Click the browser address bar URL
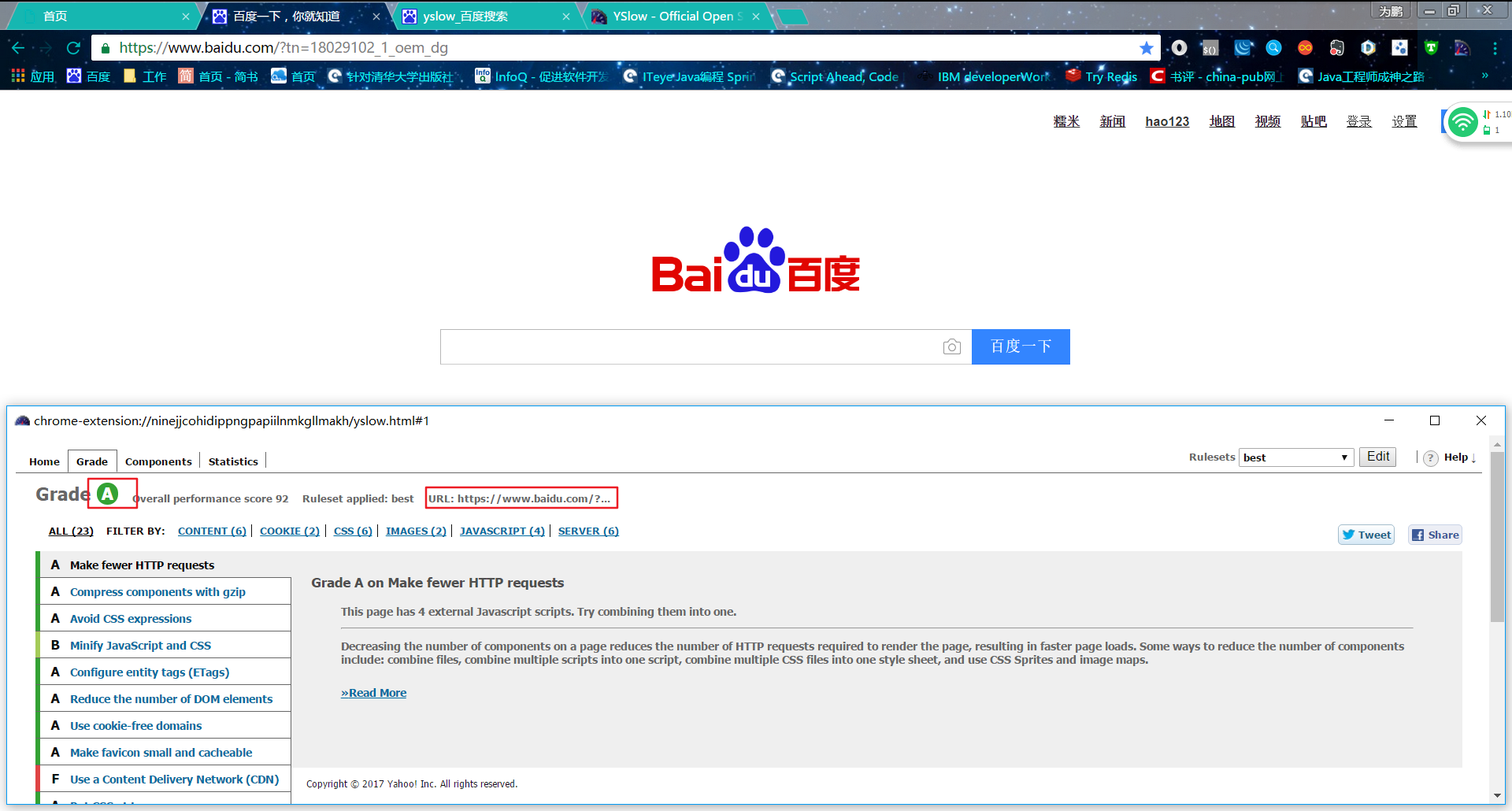Screen dimensions: 1512x811 [283, 48]
